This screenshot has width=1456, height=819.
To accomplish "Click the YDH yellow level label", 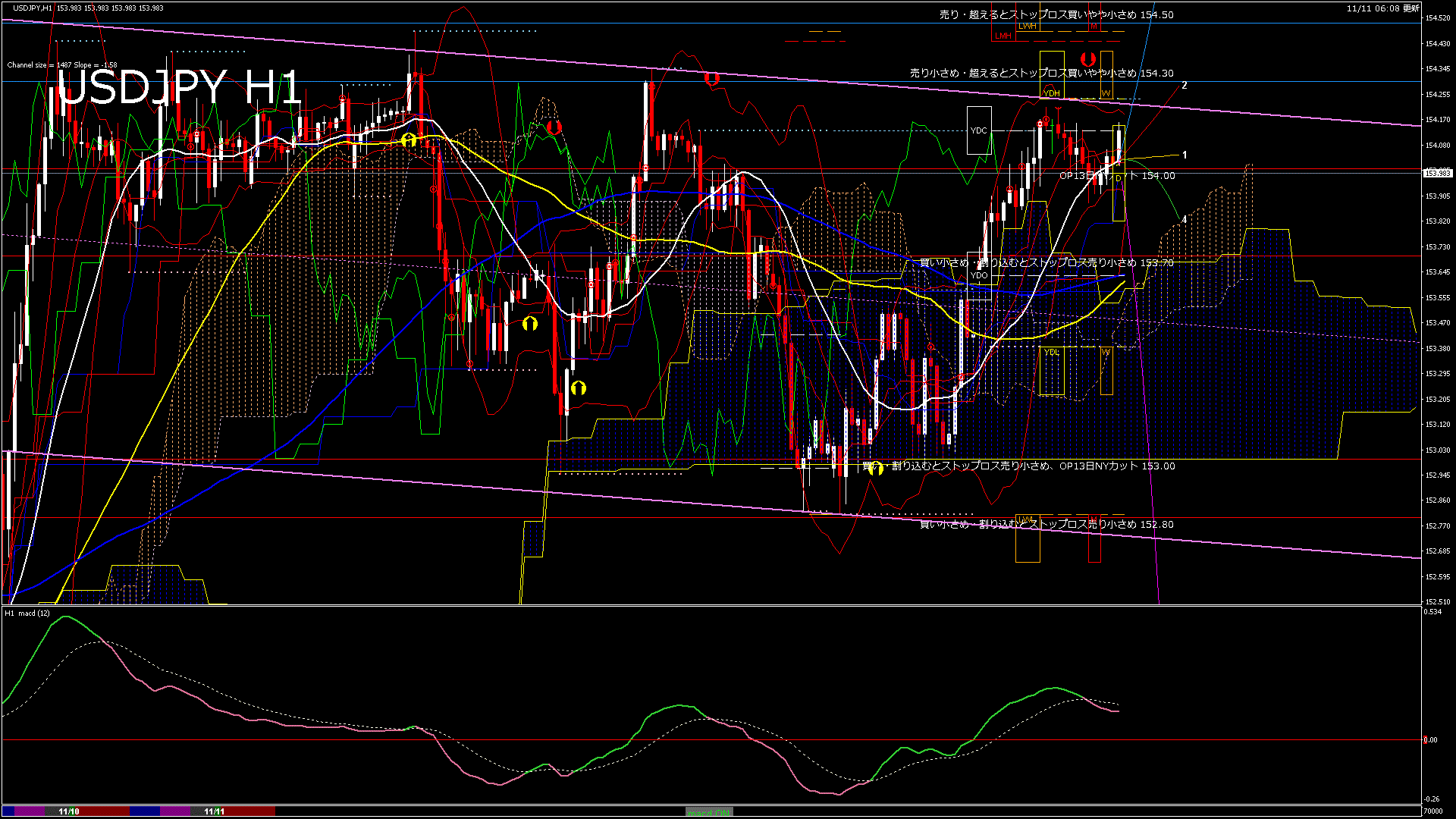I will (1051, 93).
